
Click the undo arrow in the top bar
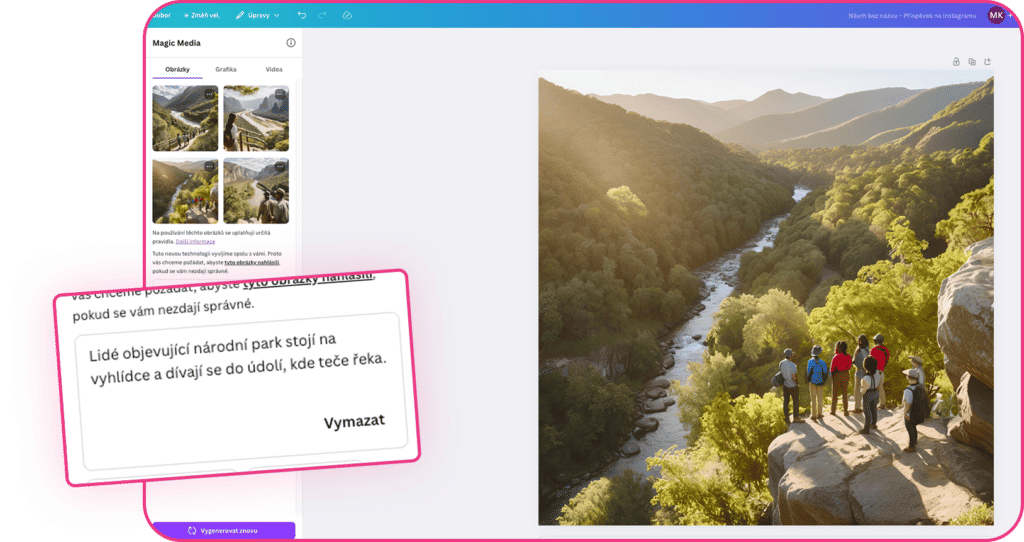click(301, 15)
